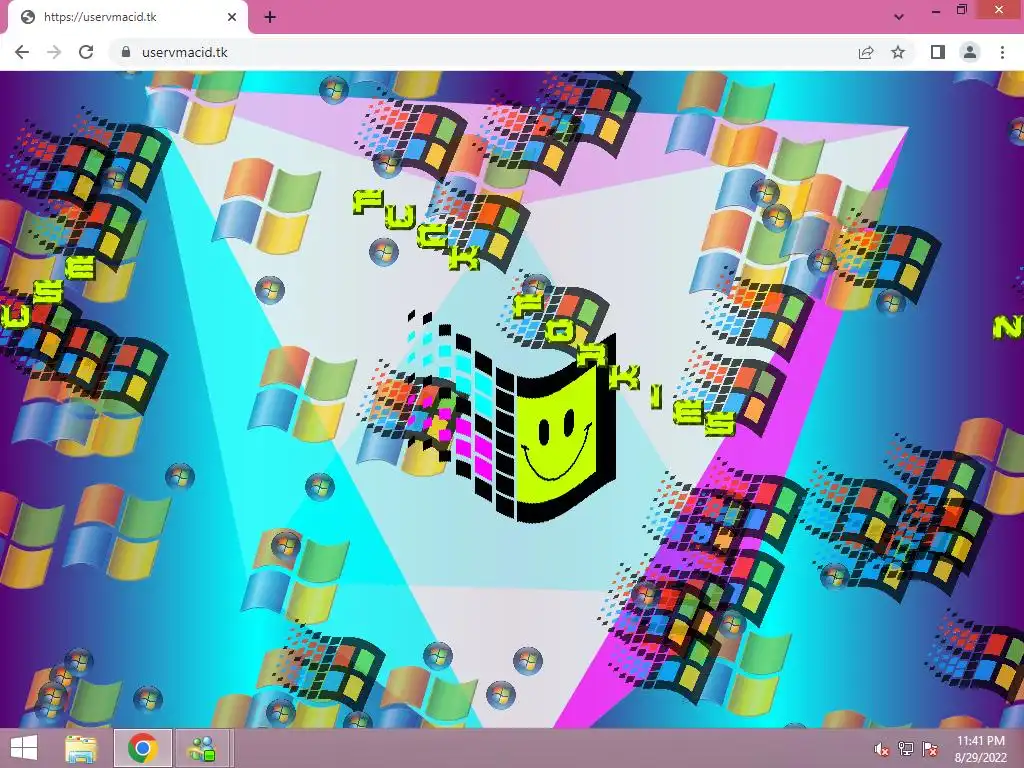The width and height of the screenshot is (1024, 768).
Task: Close the uservmacid.tk tab
Action: click(x=232, y=17)
